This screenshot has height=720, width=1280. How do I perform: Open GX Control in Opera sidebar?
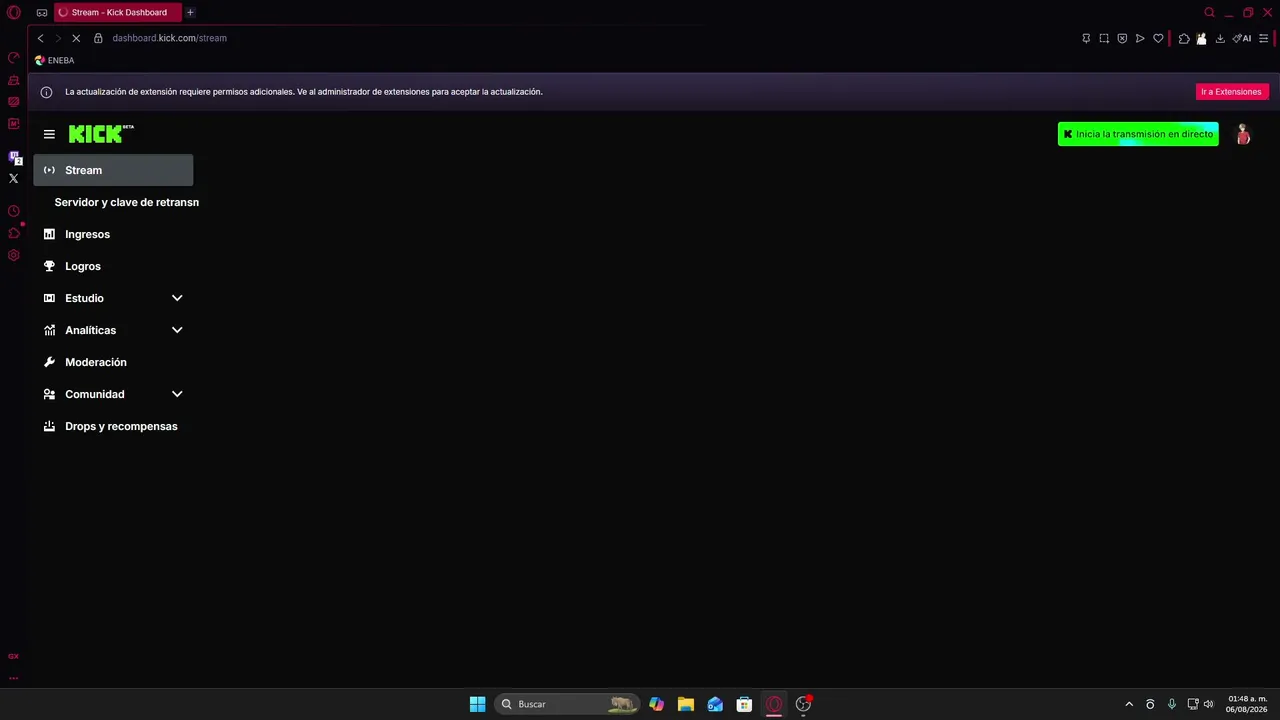coord(14,58)
